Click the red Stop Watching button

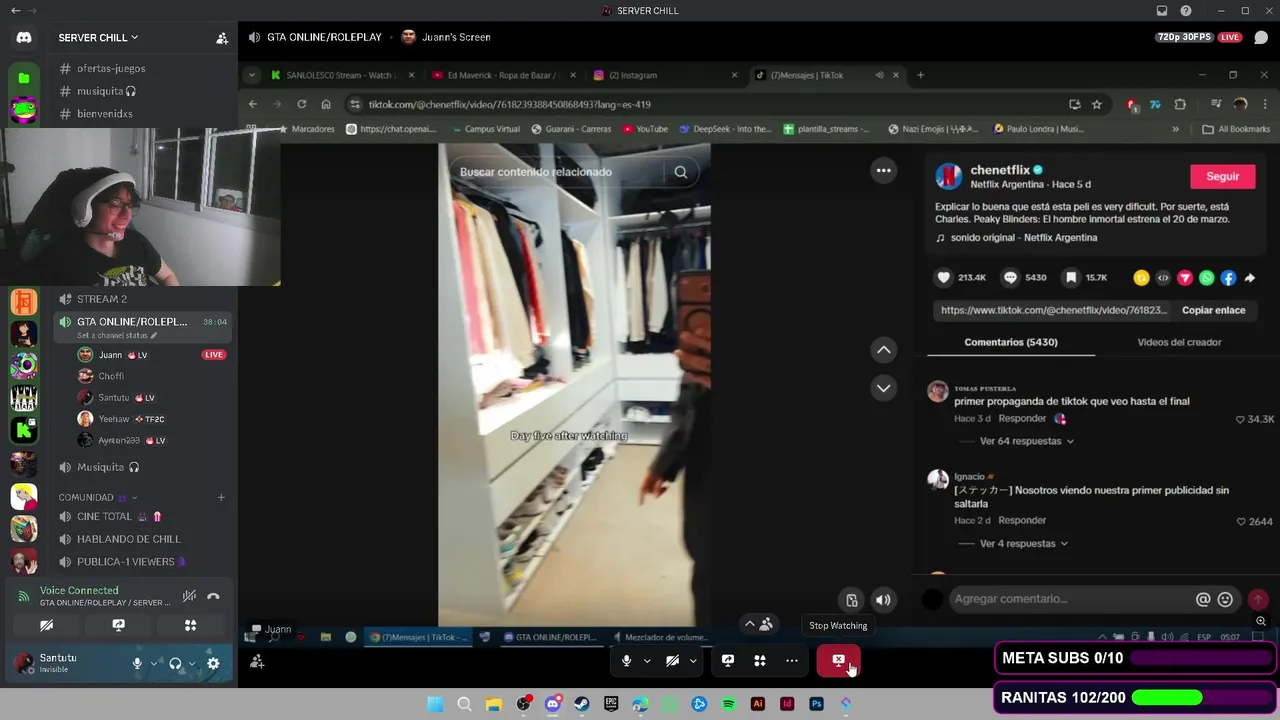pos(838,660)
